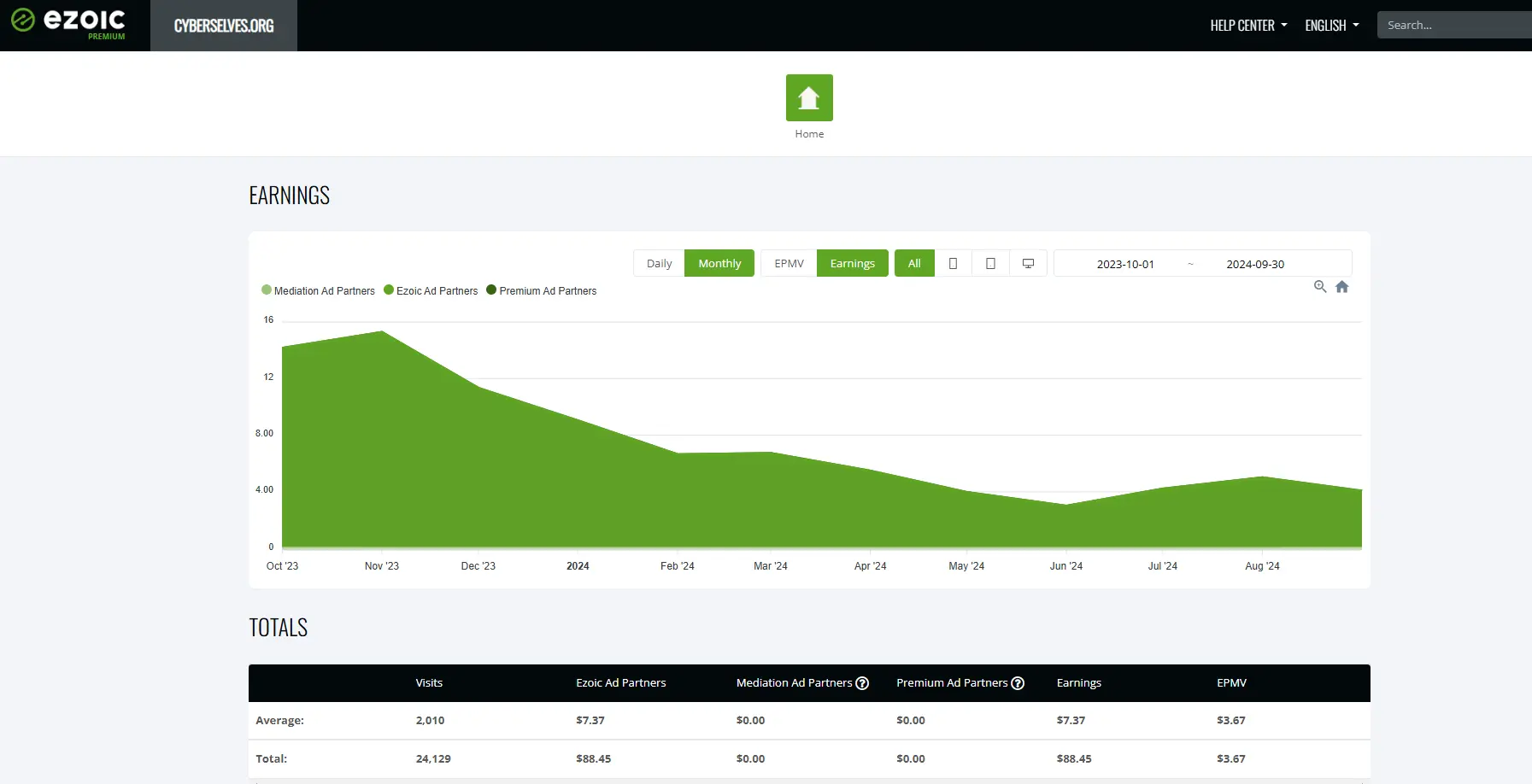This screenshot has width=1532, height=784.
Task: Click the chart zoom magnifier icon
Action: point(1320,287)
